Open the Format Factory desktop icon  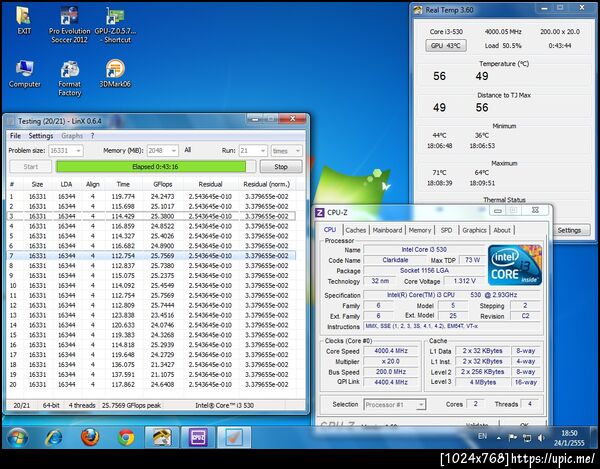point(69,78)
